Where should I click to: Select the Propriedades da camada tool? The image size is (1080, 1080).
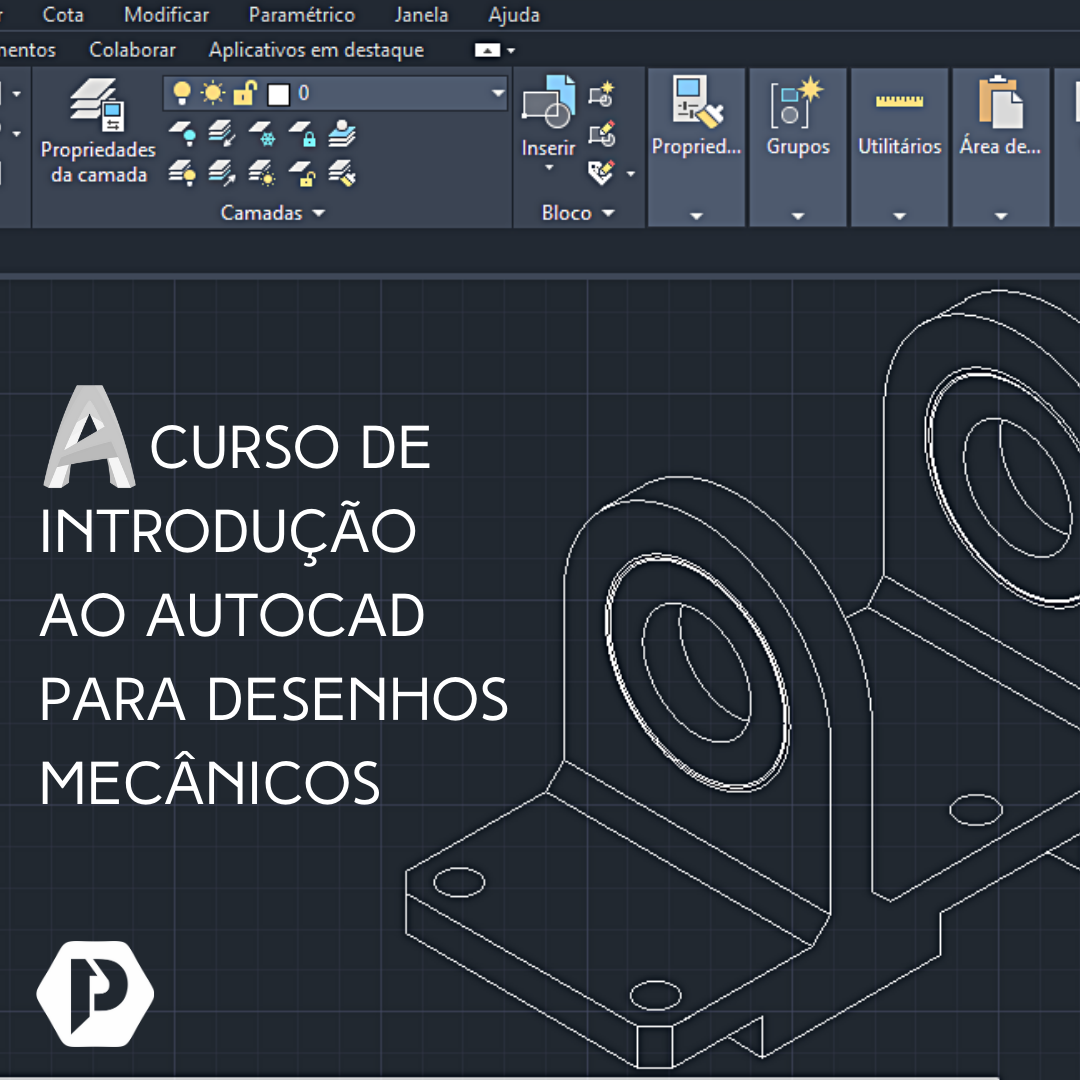[x=97, y=130]
